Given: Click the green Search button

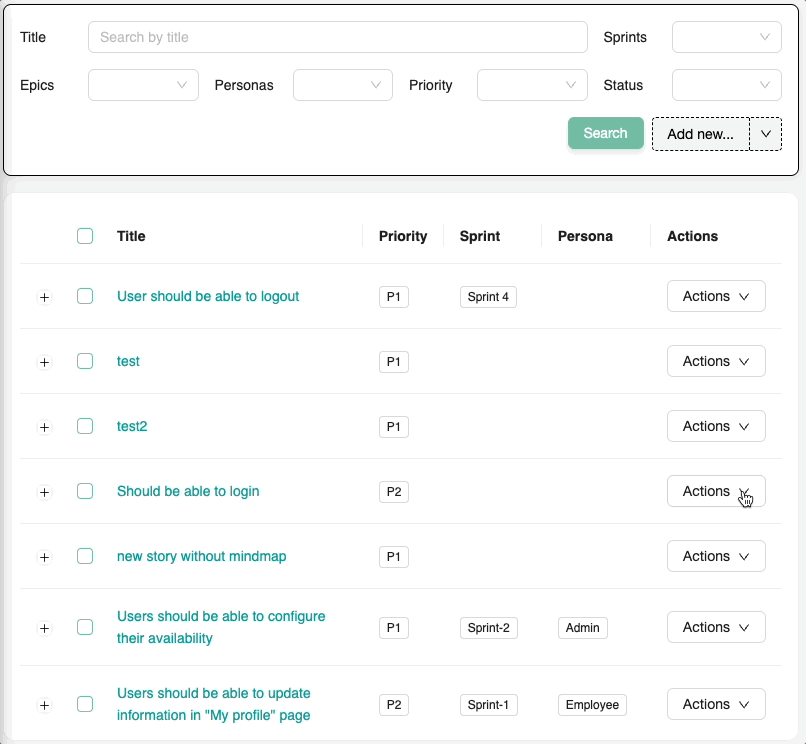Looking at the screenshot, I should (x=605, y=133).
